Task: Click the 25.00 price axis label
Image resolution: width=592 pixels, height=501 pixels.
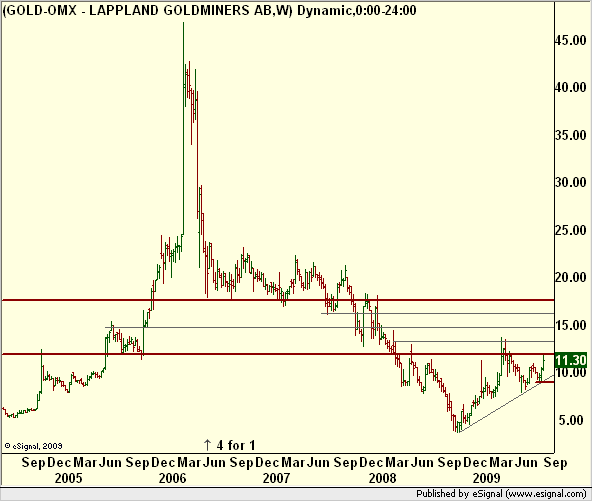Action: [x=570, y=230]
